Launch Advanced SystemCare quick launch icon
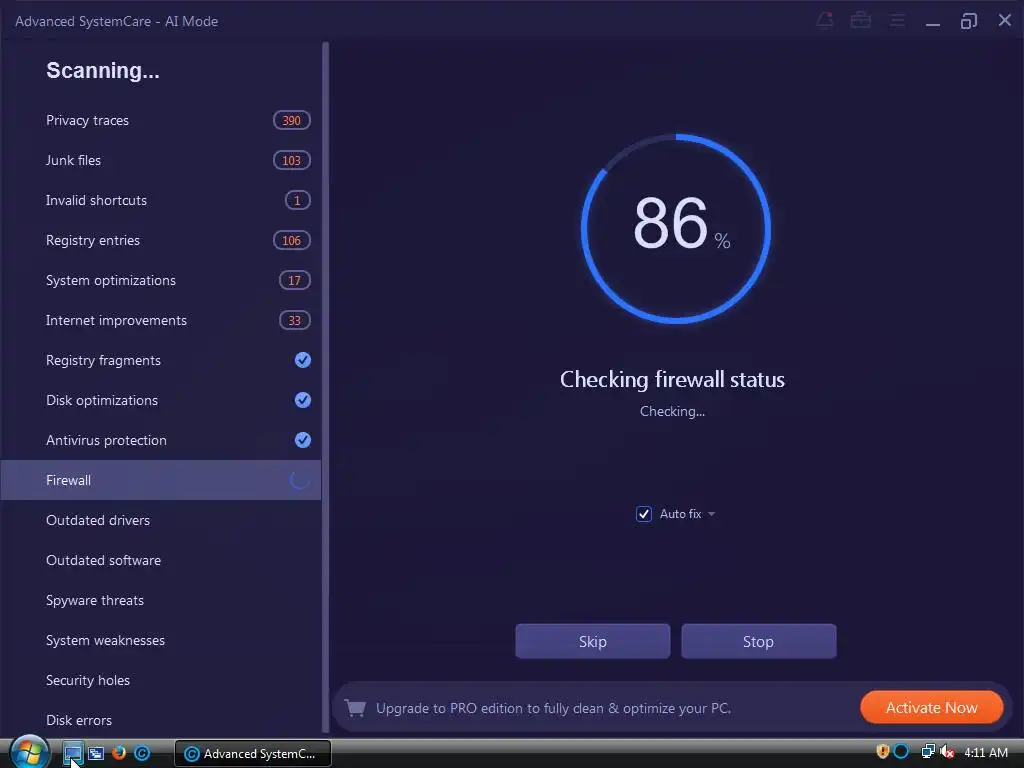 (x=142, y=753)
